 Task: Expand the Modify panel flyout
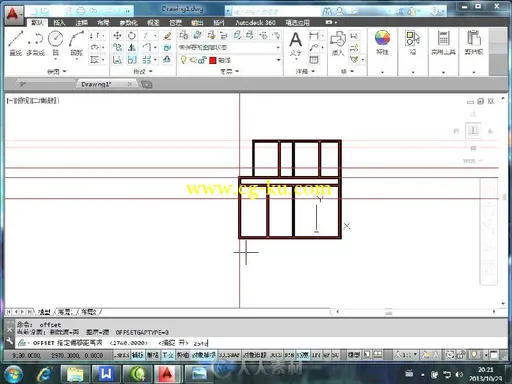pyautogui.click(x=143, y=71)
